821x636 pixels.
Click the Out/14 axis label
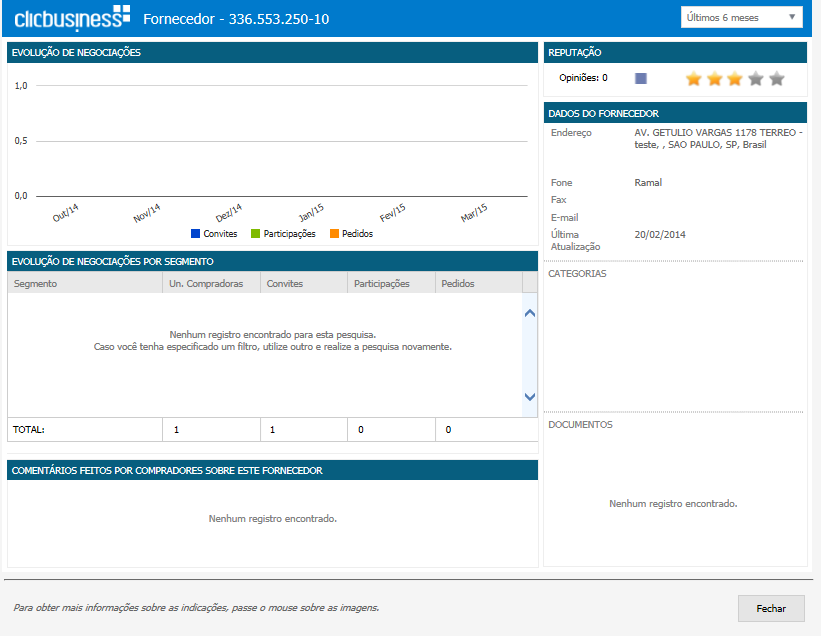click(x=65, y=213)
